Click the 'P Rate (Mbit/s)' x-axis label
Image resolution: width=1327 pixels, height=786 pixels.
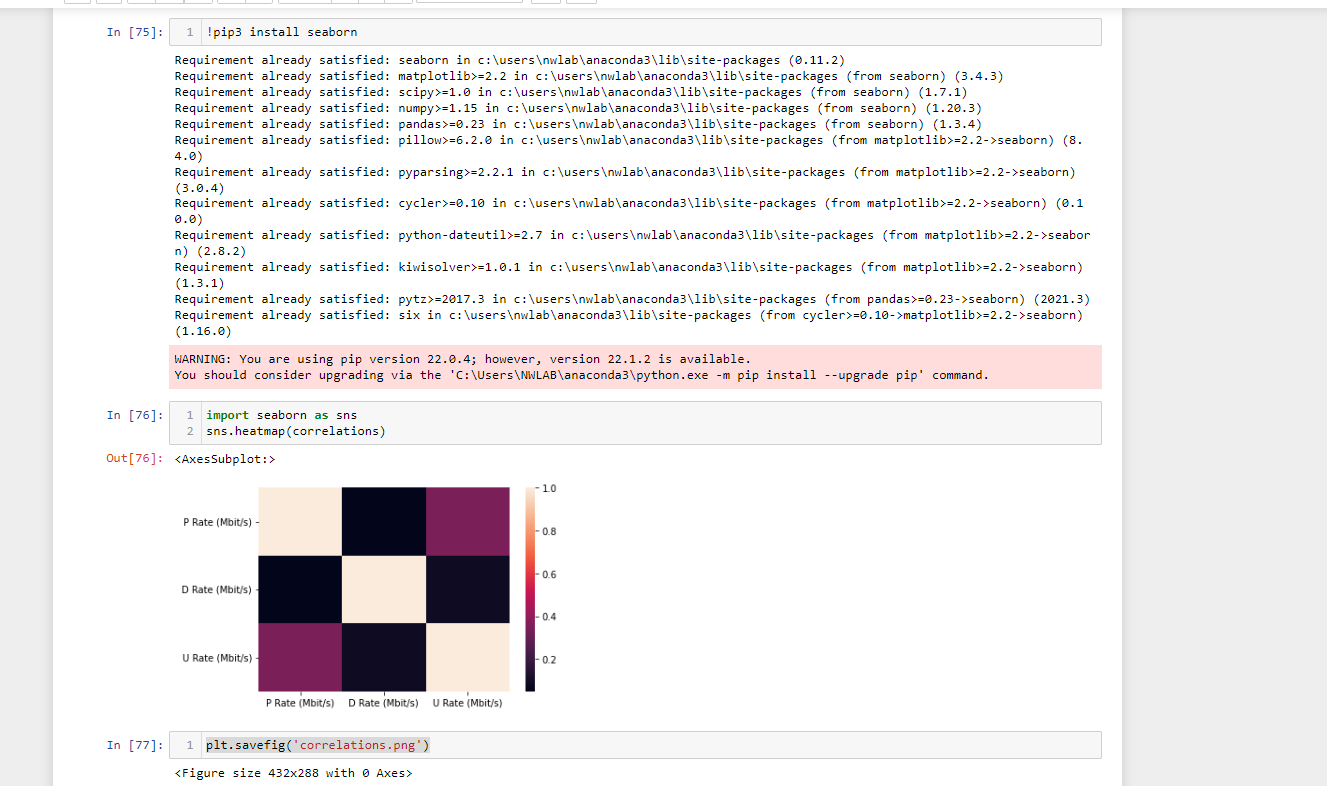pyautogui.click(x=300, y=703)
